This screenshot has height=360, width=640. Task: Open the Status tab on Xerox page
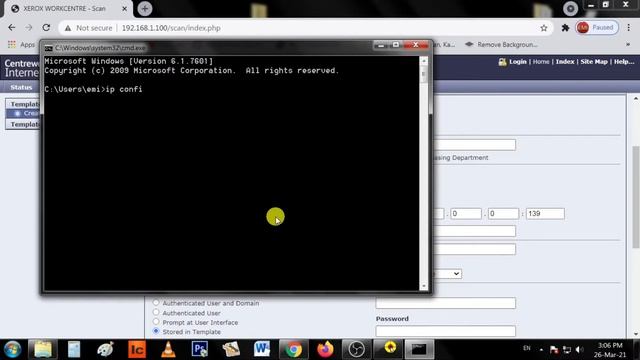pyautogui.click(x=21, y=87)
